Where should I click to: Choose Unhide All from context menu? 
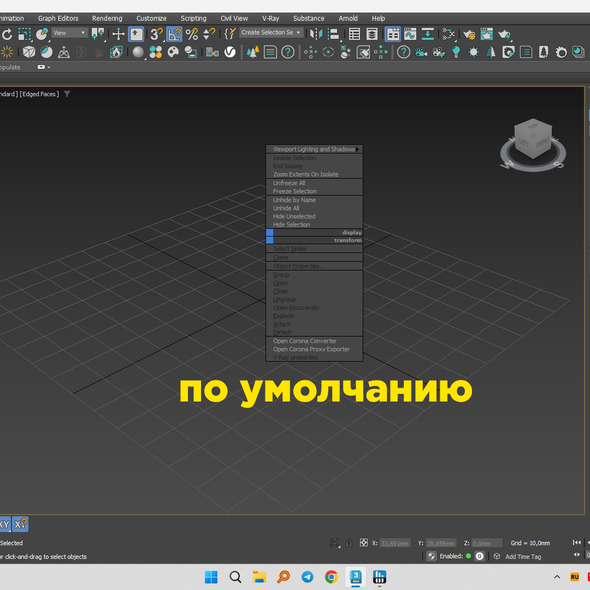(x=286, y=208)
